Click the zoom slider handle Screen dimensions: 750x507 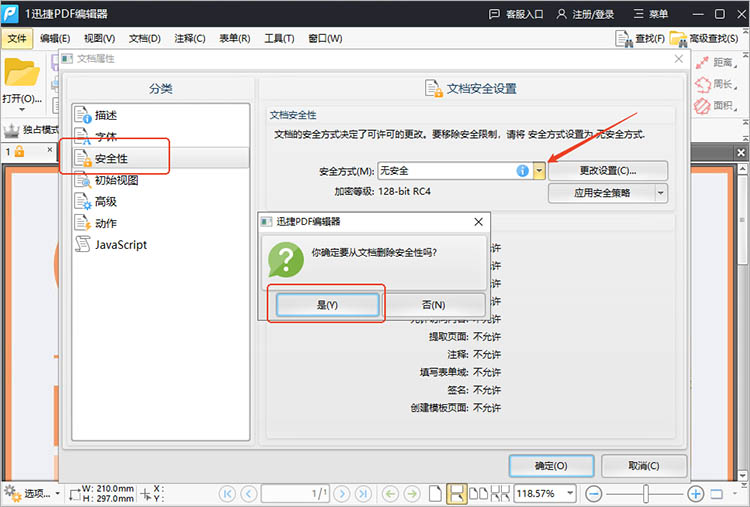coord(646,493)
